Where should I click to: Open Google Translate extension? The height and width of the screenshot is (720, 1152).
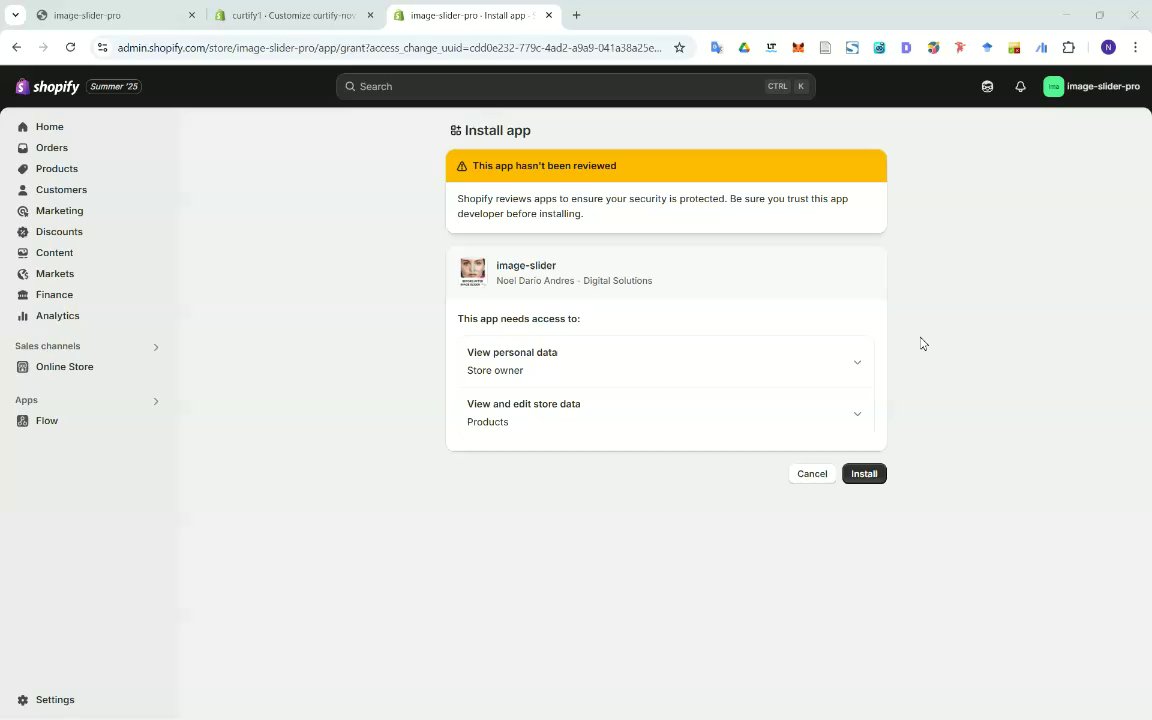coord(717,48)
